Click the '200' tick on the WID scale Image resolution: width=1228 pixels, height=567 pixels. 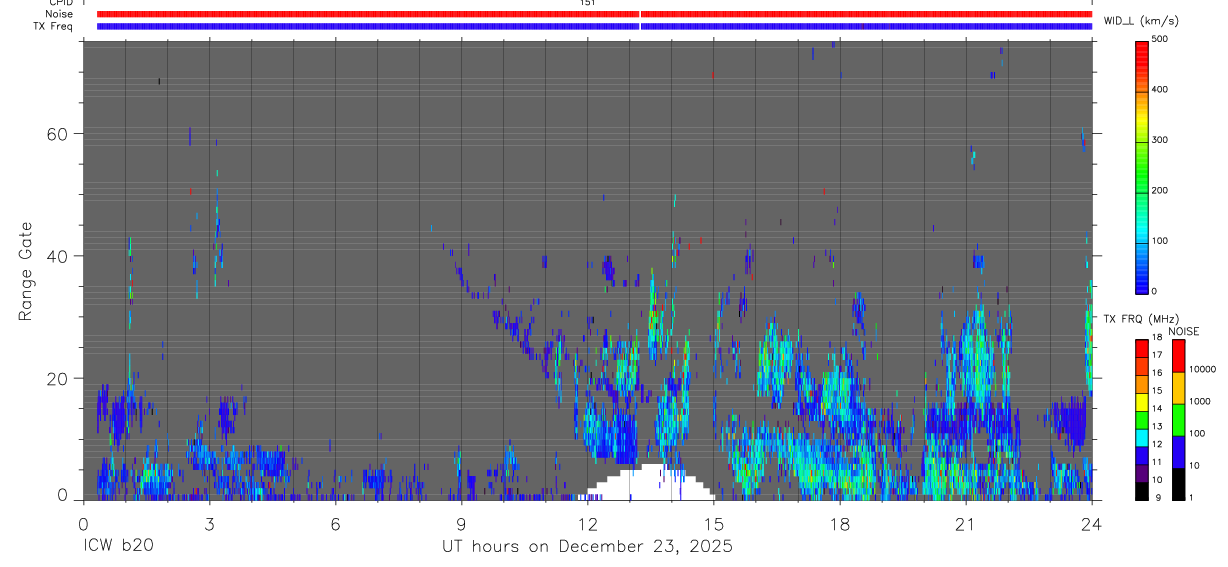click(1160, 190)
